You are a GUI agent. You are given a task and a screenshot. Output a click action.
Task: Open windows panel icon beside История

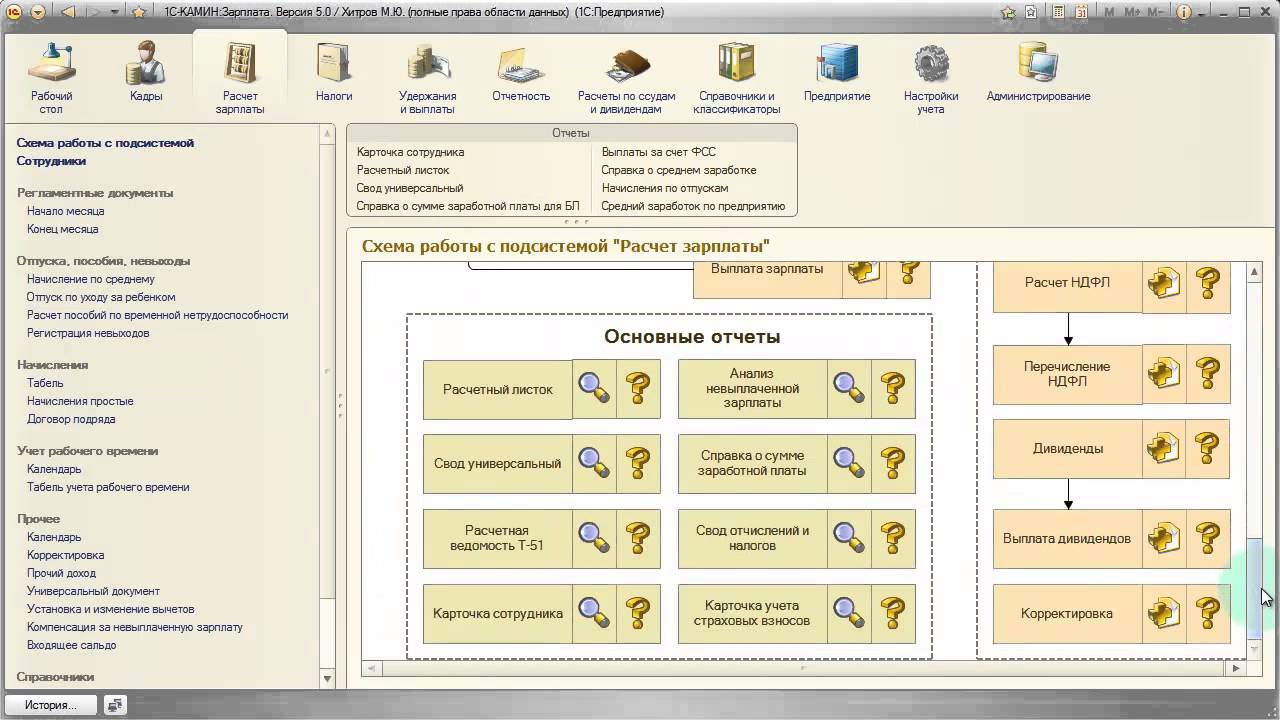coord(115,705)
